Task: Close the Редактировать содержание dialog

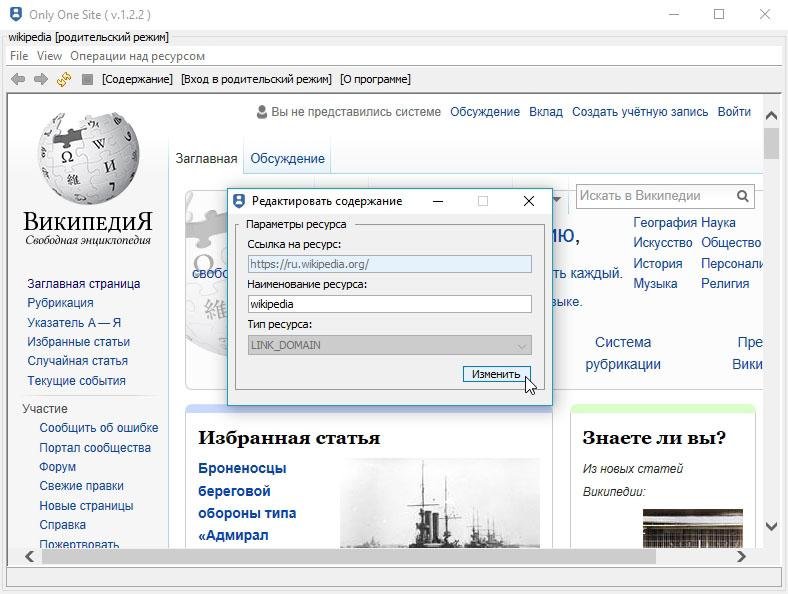Action: 529,201
